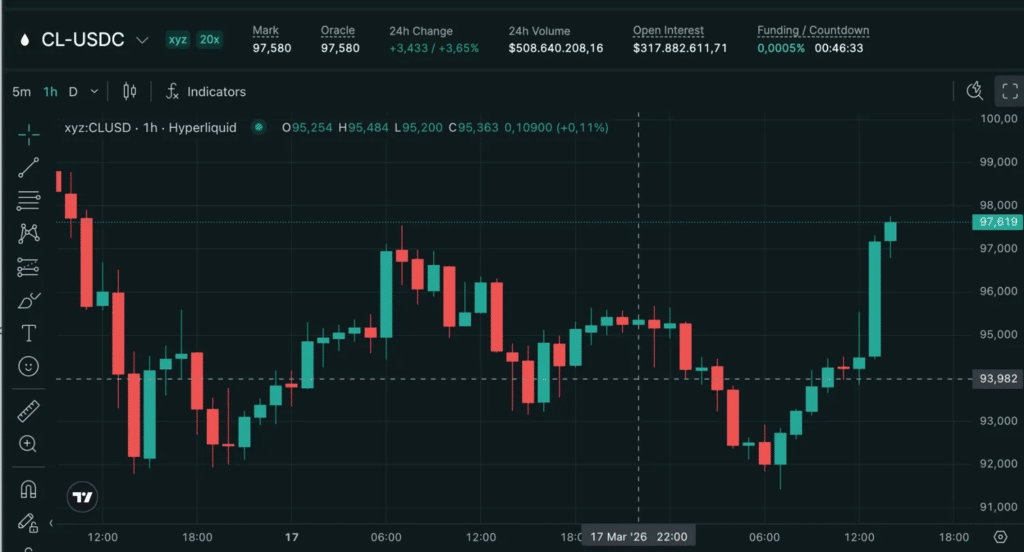Click the 97,619 current price label
The width and height of the screenshot is (1024, 552).
coord(997,222)
